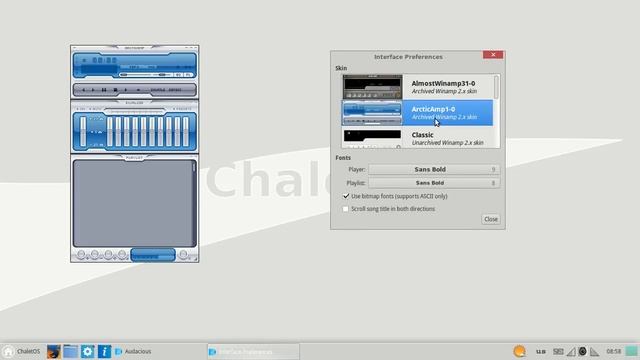The image size is (640, 360).
Task: Click the skin list scrollbar
Action: click(496, 87)
